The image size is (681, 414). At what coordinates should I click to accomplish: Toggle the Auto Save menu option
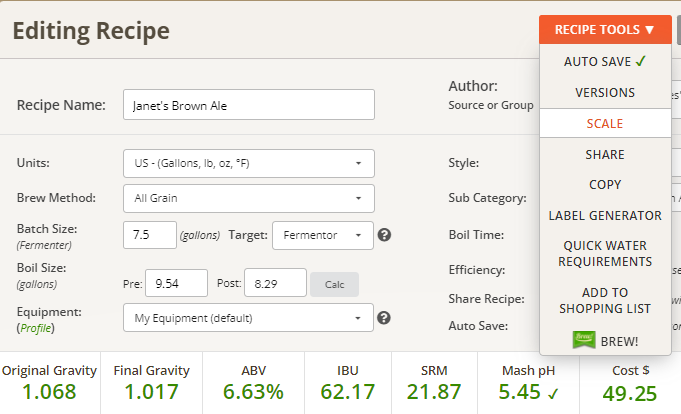click(x=605, y=61)
